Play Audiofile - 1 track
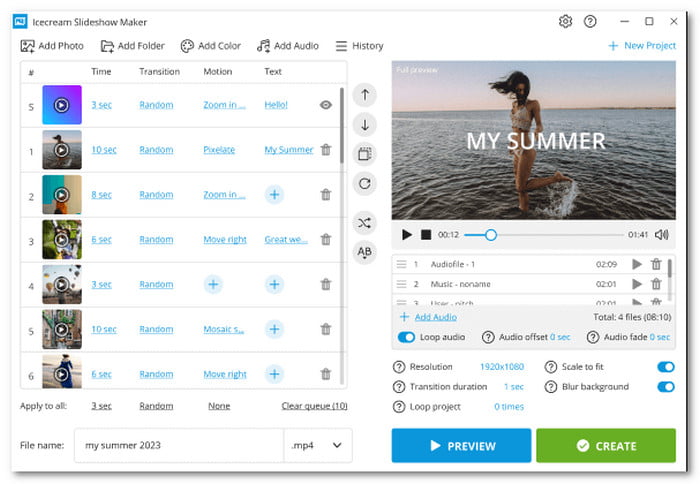700x484 pixels. click(x=637, y=264)
